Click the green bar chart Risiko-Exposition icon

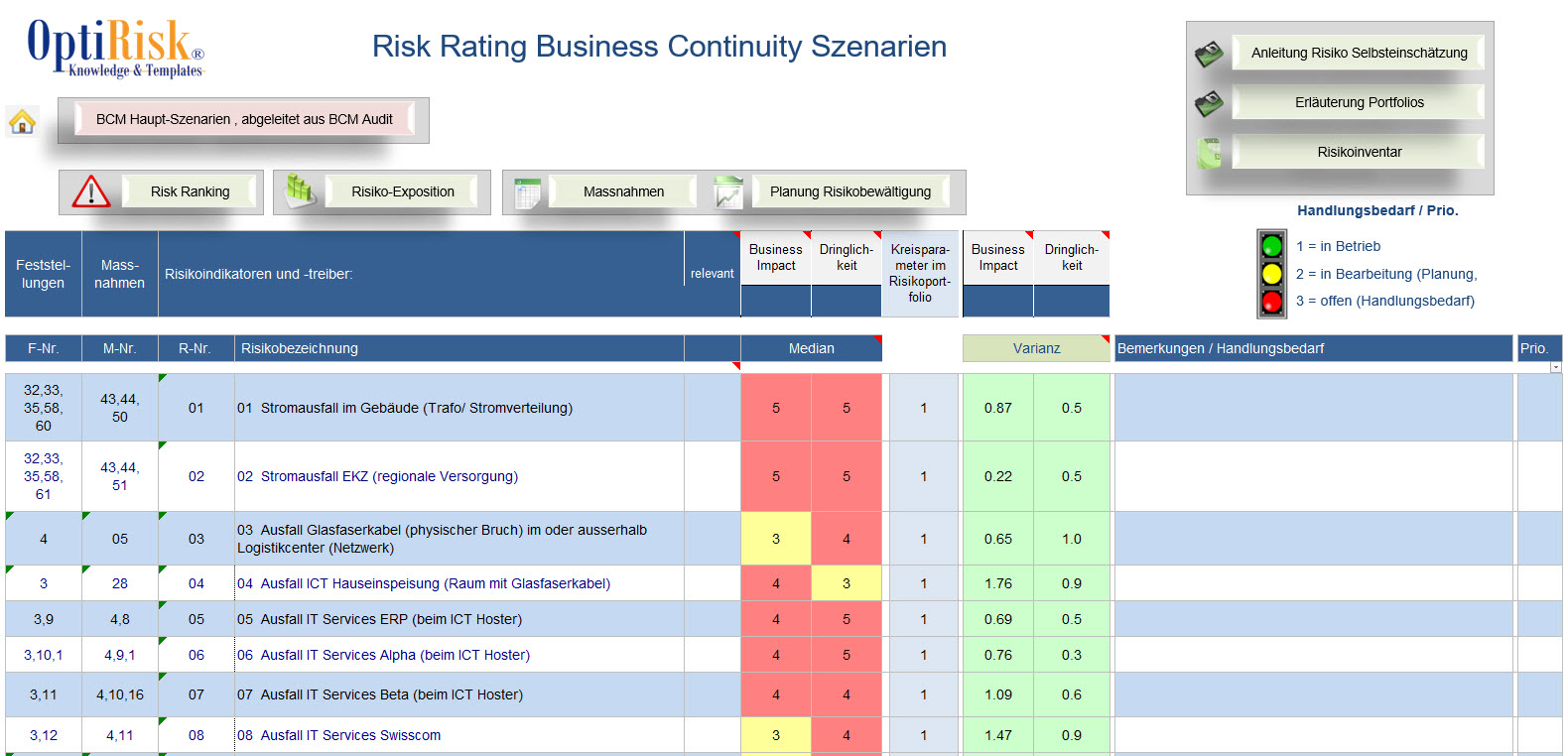(300, 190)
